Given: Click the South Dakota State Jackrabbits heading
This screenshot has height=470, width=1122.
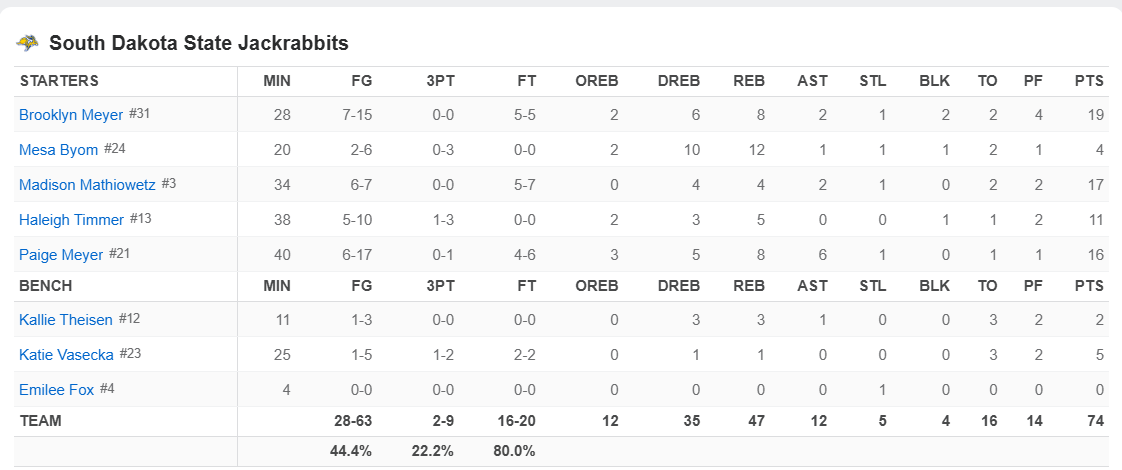Looking at the screenshot, I should [x=199, y=43].
